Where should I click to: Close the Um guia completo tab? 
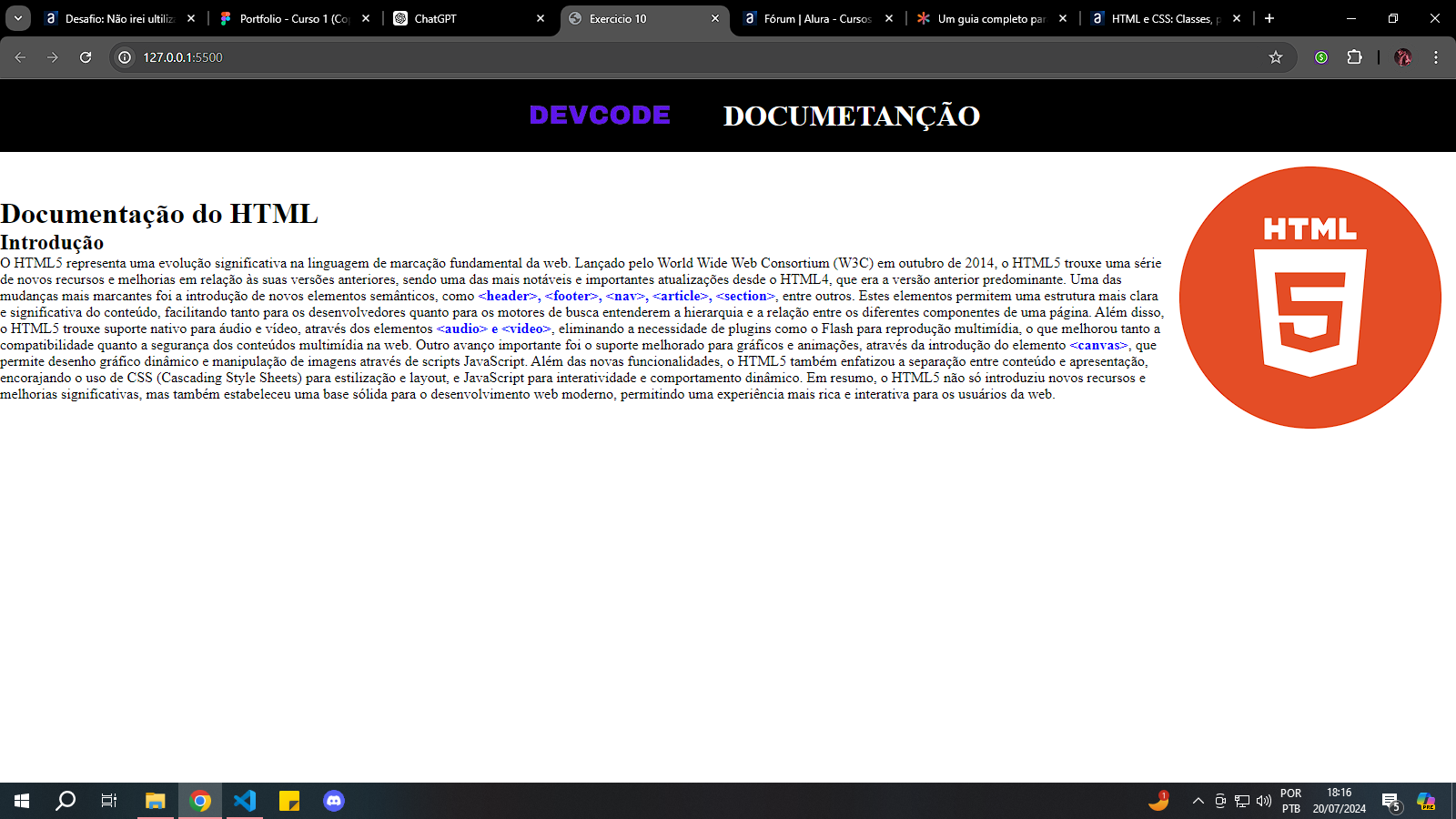tap(1063, 18)
